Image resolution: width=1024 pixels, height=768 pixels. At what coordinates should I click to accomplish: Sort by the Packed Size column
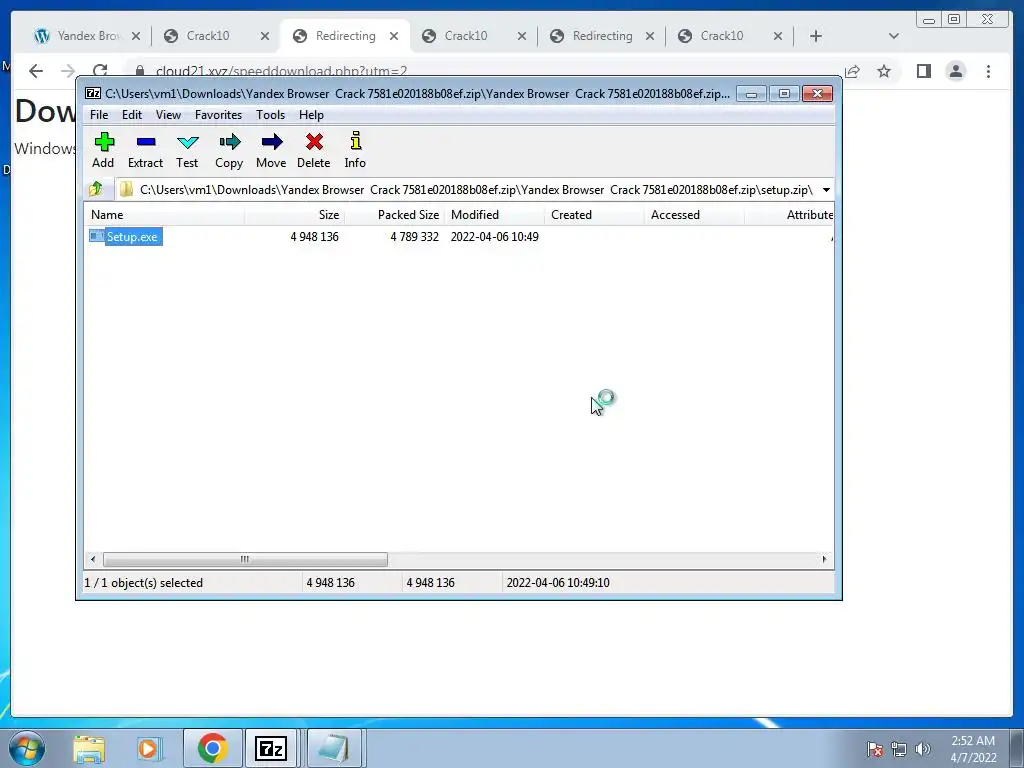coord(394,215)
